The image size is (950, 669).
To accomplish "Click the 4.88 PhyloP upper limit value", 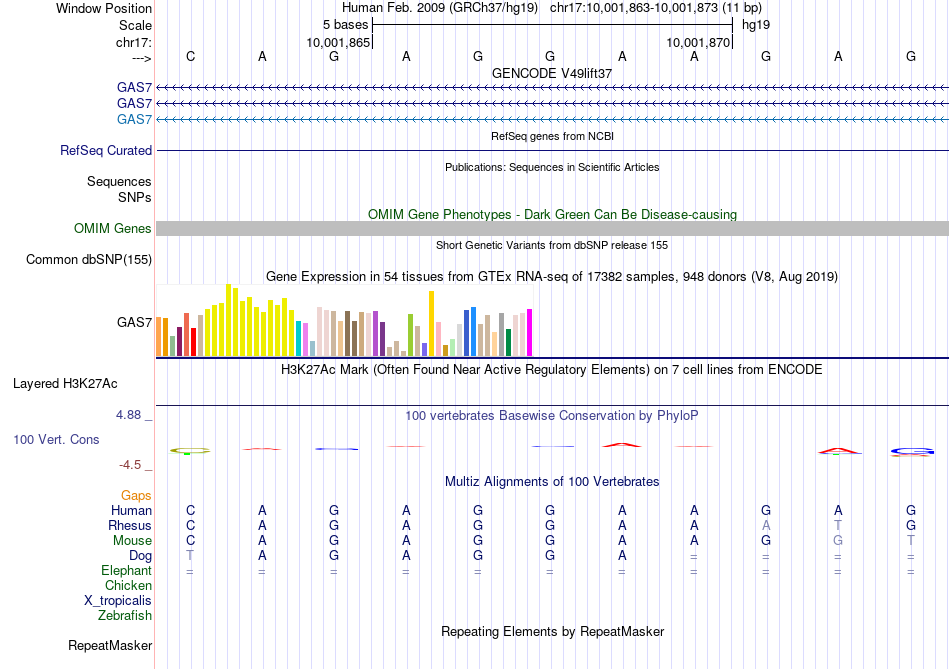I will point(128,415).
